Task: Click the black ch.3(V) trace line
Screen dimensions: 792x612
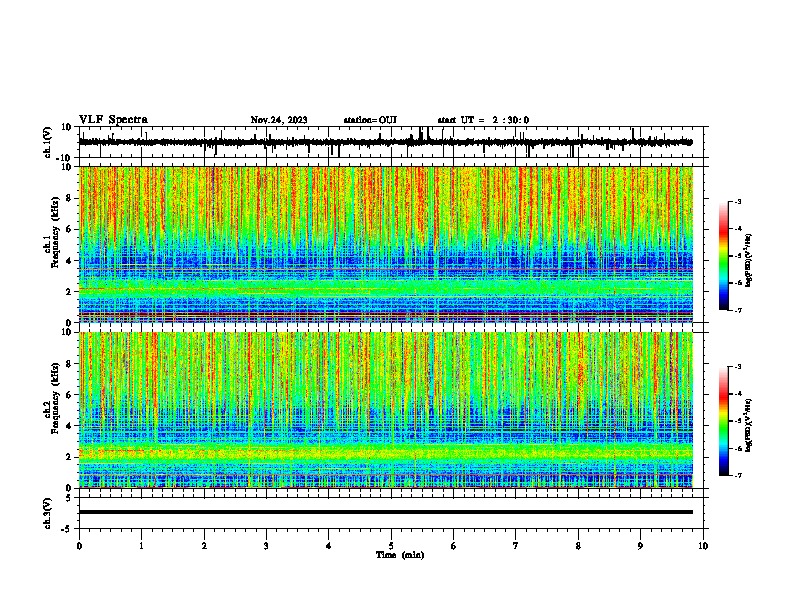Action: point(386,512)
